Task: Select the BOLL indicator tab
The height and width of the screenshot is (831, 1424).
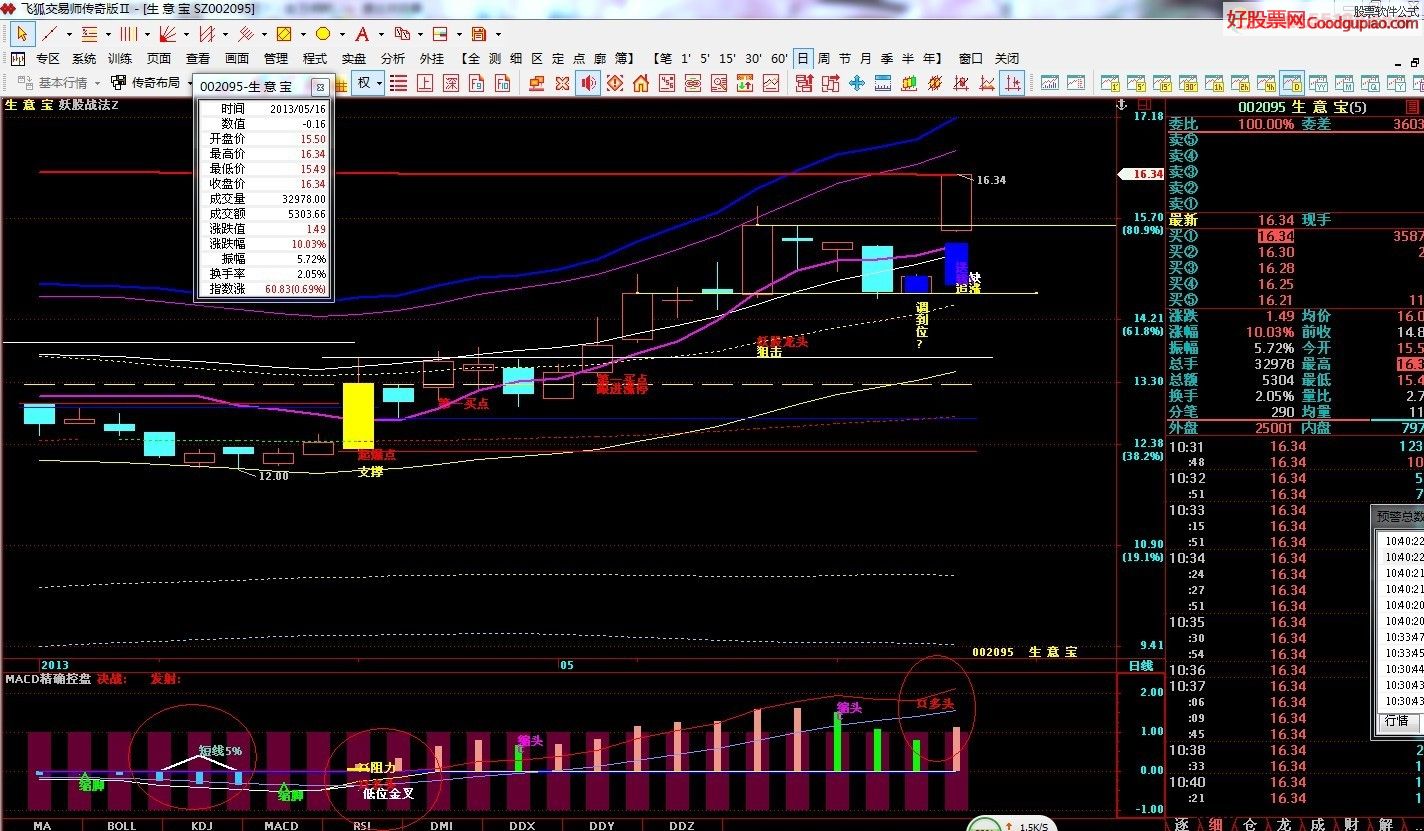Action: tap(121, 825)
